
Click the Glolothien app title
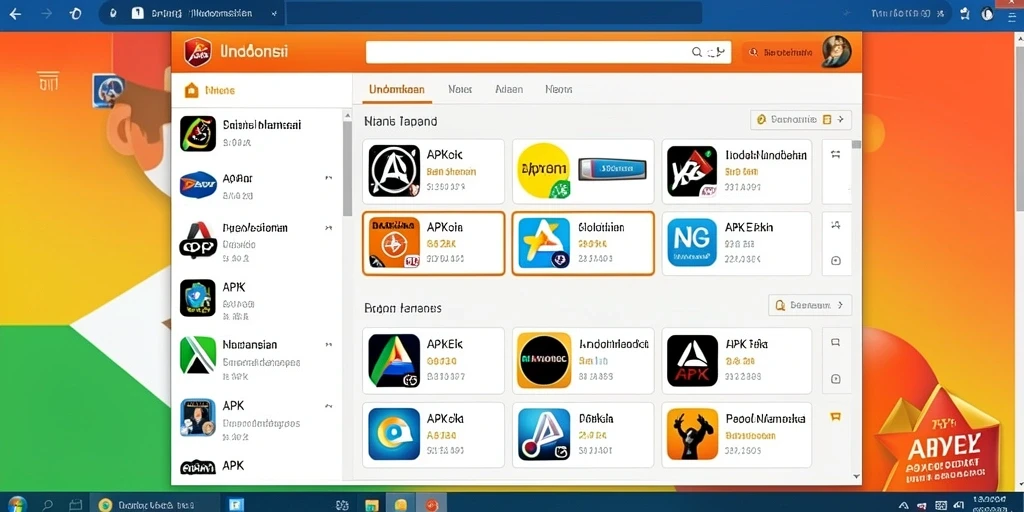(601, 227)
